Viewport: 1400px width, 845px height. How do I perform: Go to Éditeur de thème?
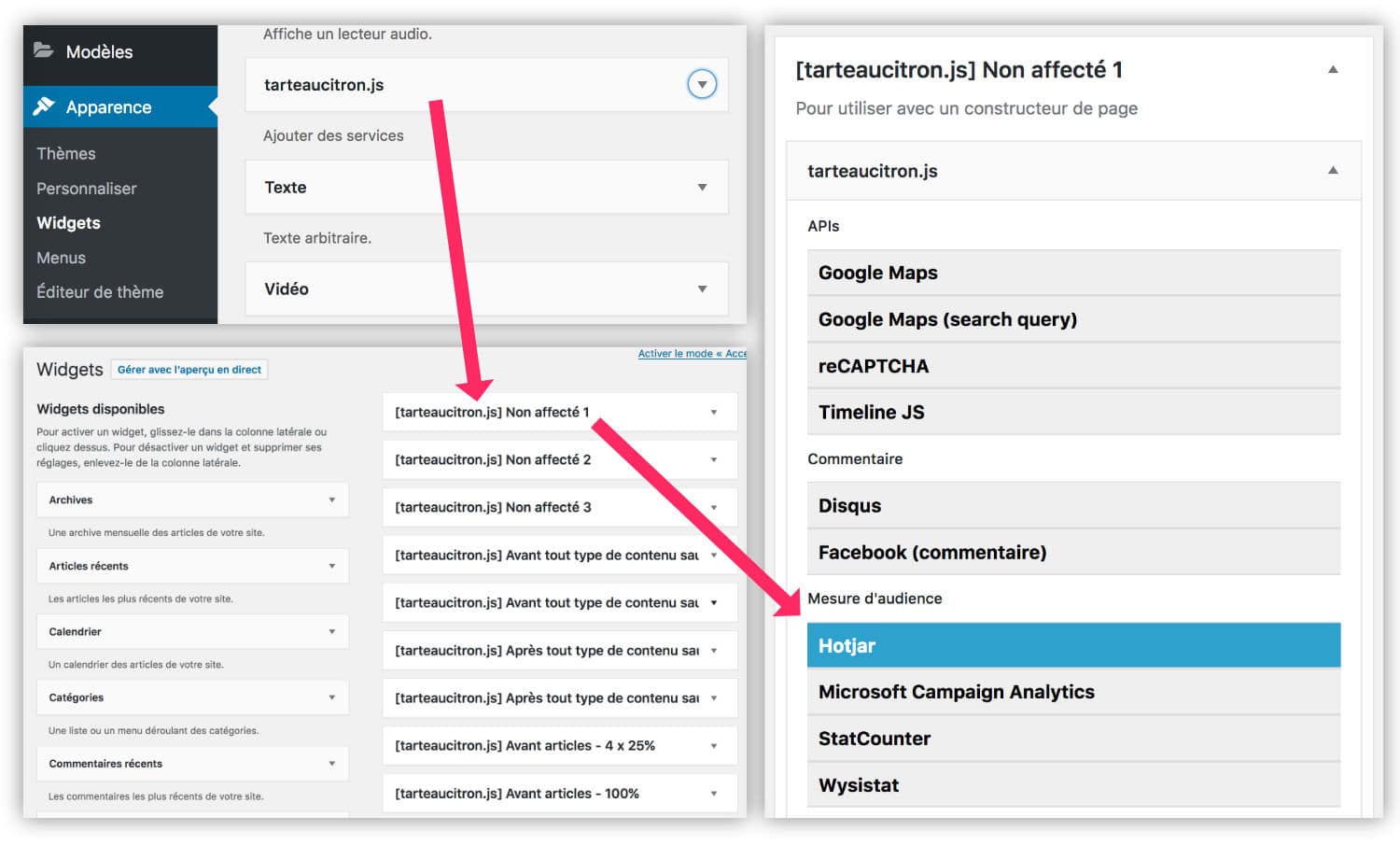100,292
